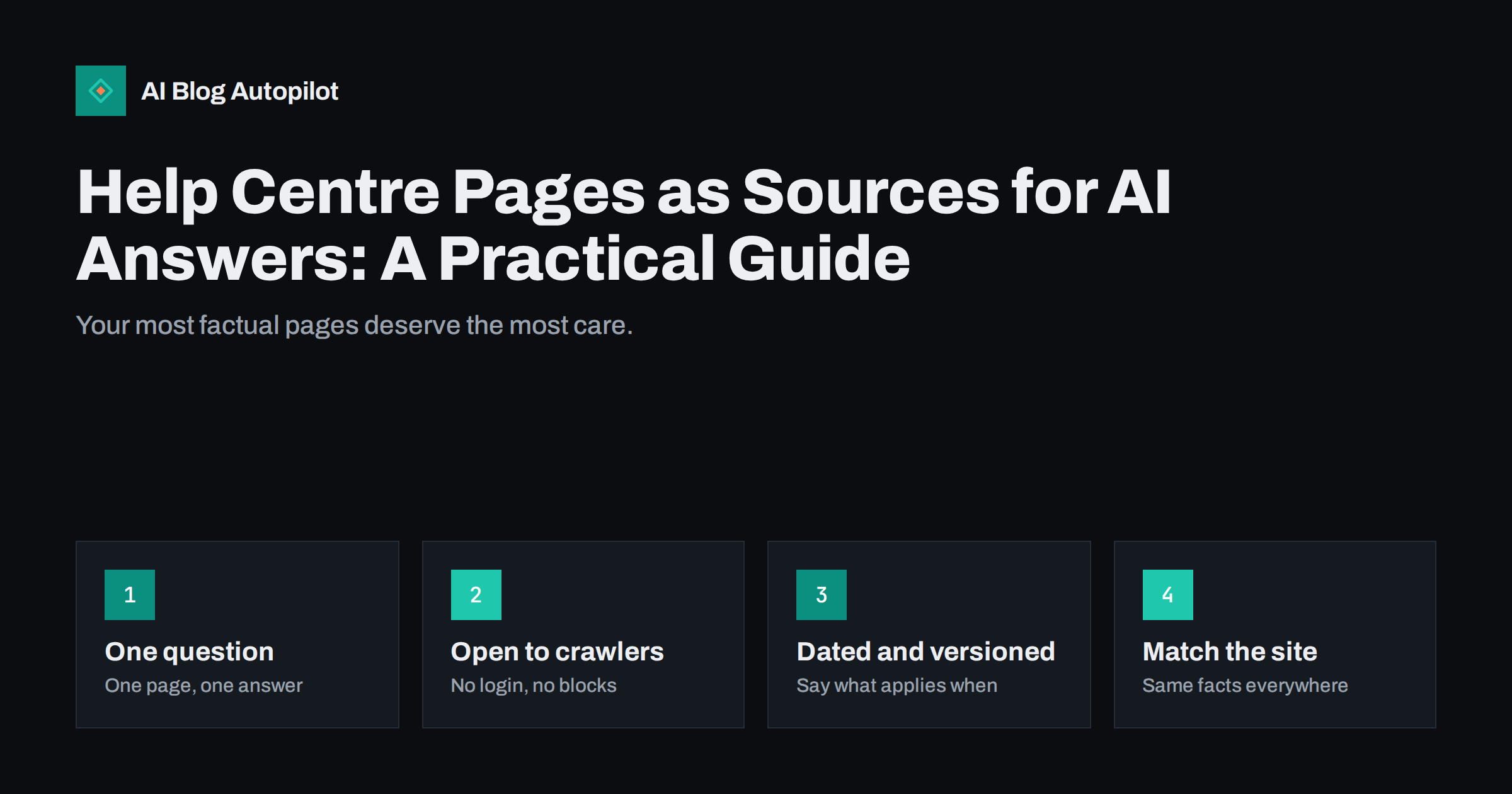Click the text 'Same facts everywhere'
The width and height of the screenshot is (1512, 794).
click(1246, 686)
